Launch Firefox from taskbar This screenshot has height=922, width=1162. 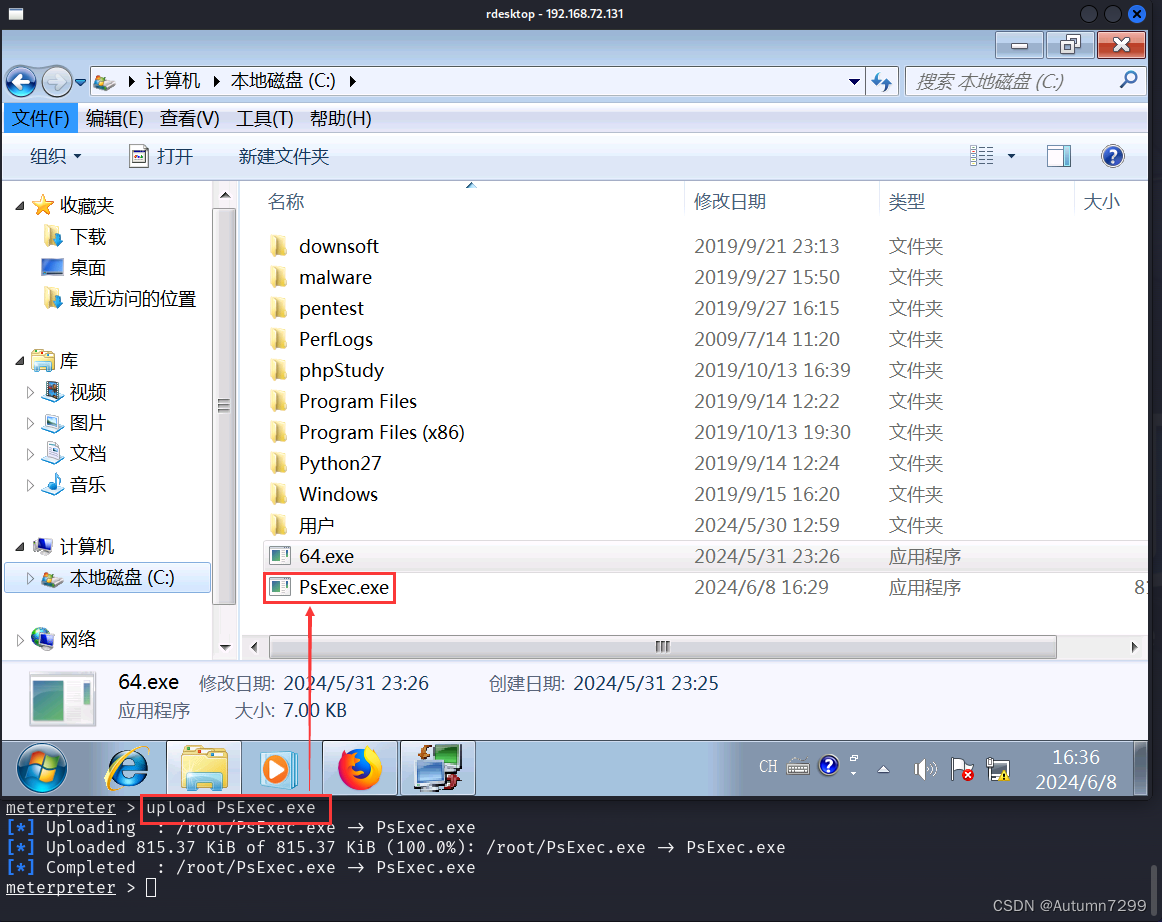(360, 768)
